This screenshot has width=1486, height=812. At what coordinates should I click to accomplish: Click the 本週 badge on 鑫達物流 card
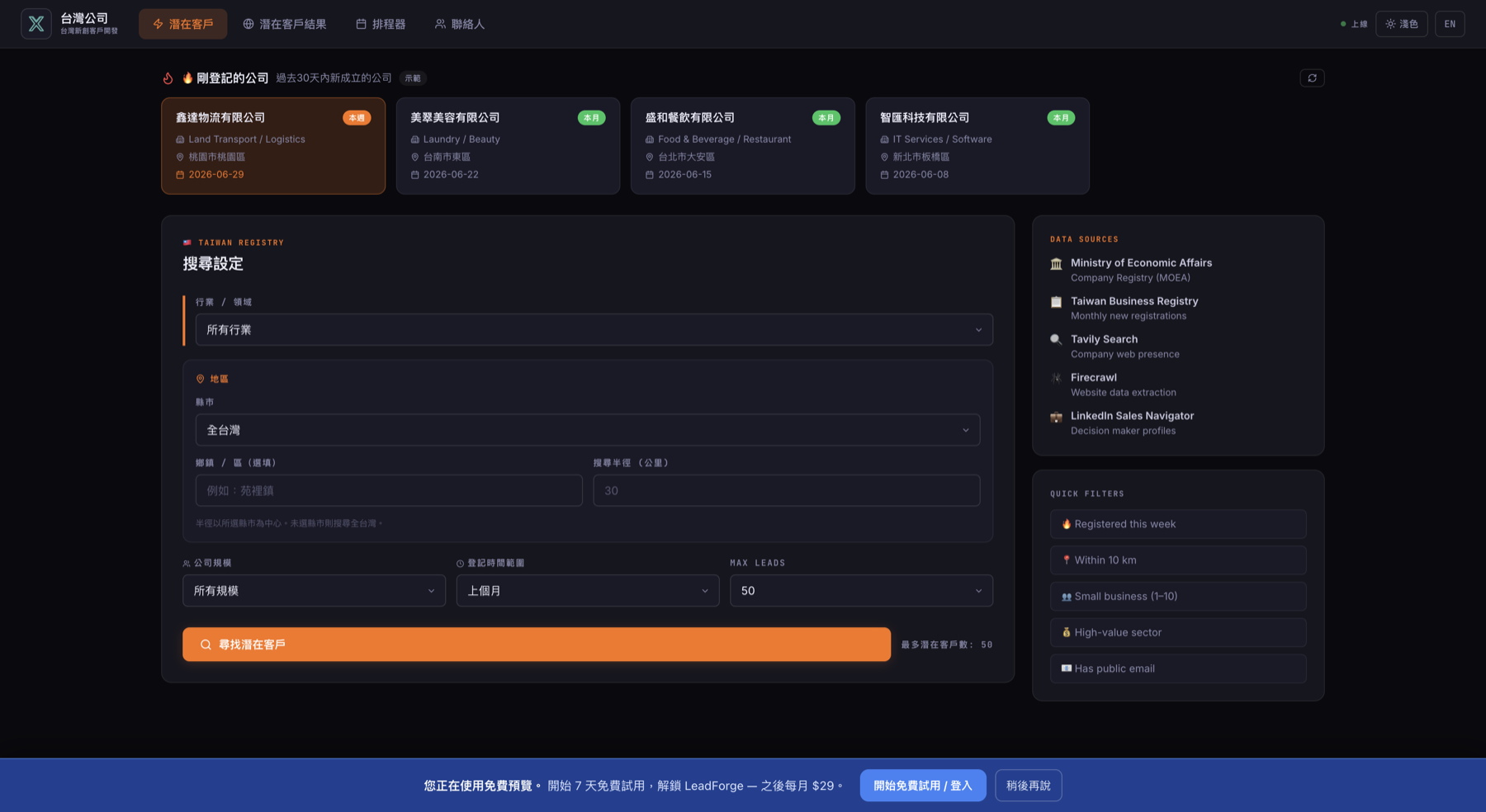[x=357, y=118]
